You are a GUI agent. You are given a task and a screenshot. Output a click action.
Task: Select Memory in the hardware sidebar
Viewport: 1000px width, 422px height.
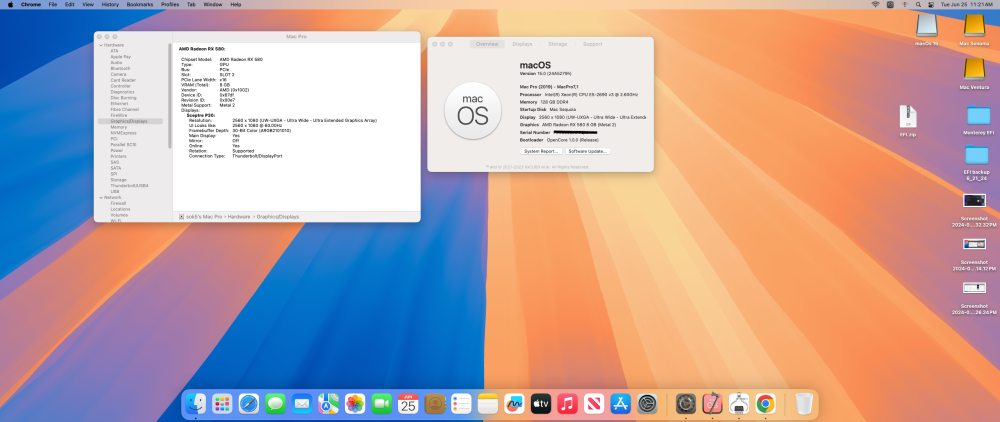(x=119, y=127)
